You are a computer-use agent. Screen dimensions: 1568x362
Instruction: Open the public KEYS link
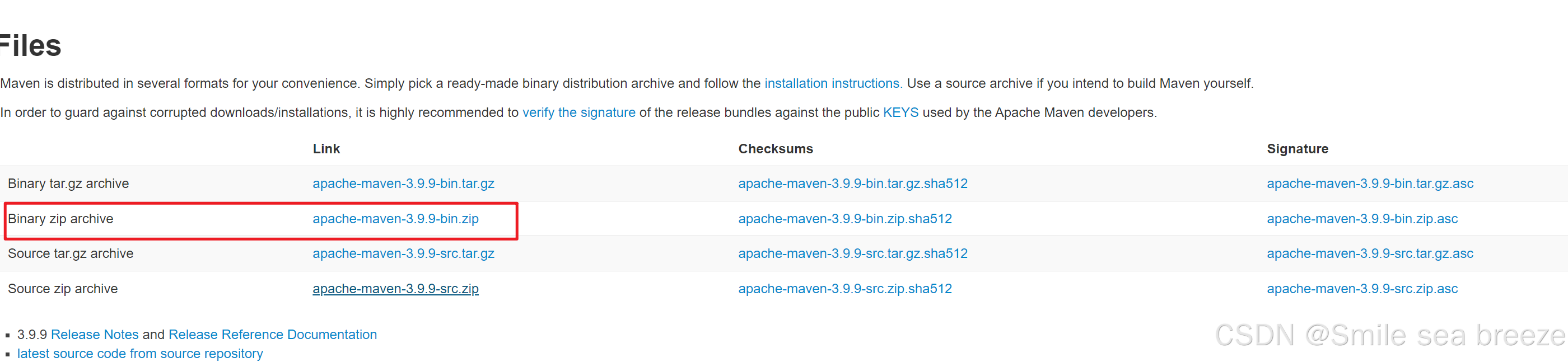[900, 112]
